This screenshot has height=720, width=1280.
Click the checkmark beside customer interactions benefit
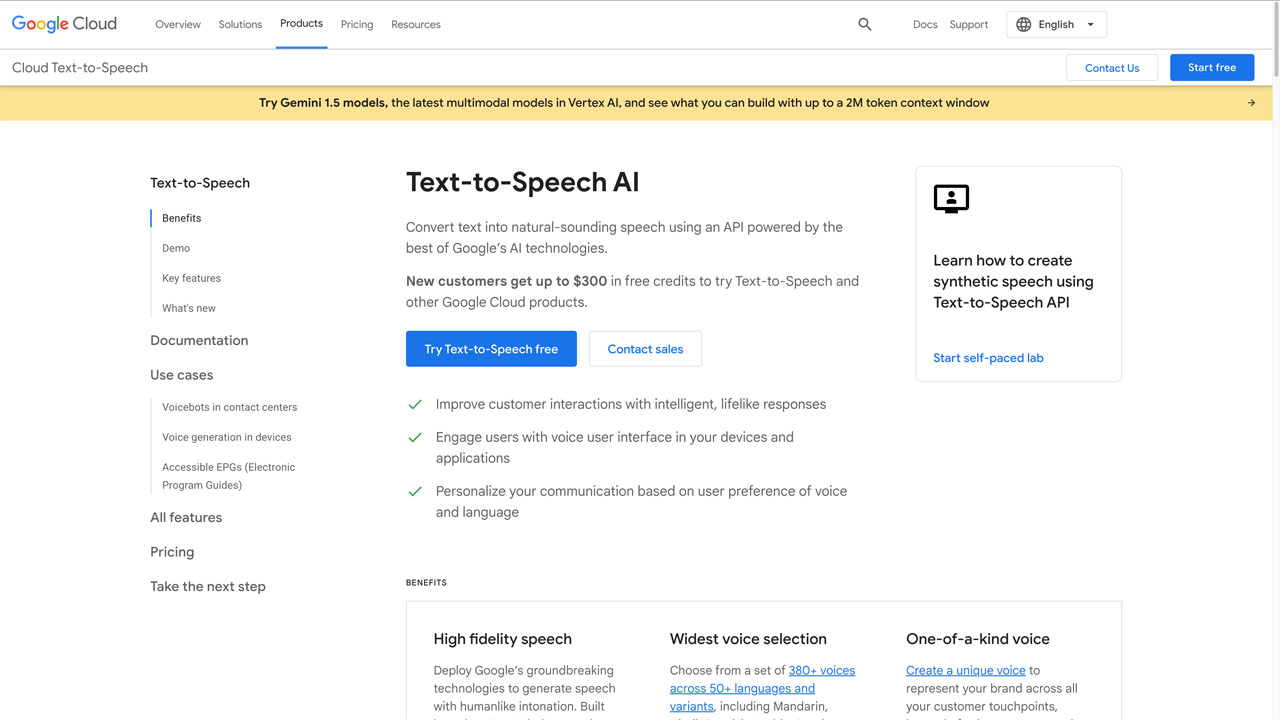(x=415, y=404)
